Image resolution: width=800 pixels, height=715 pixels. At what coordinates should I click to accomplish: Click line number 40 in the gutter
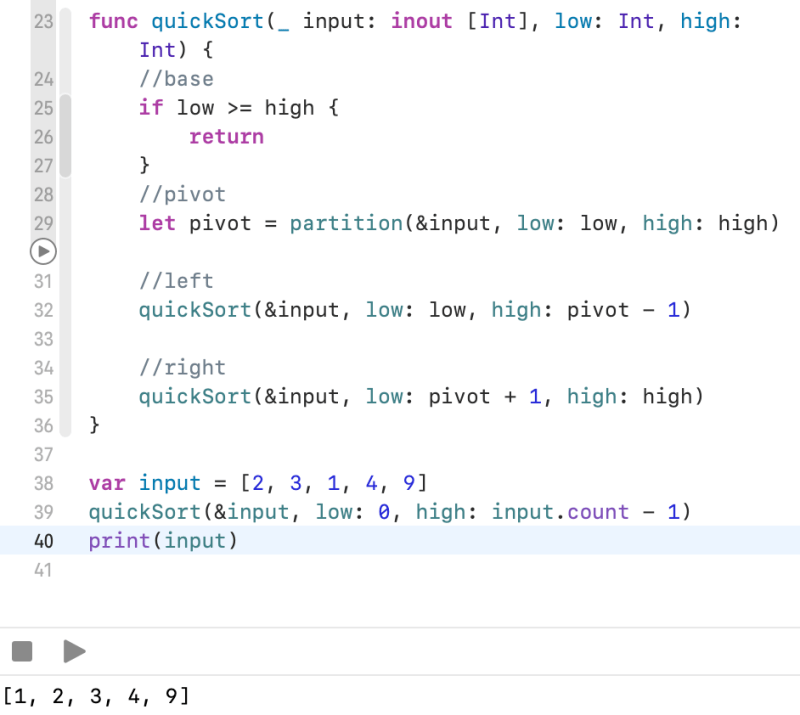[x=43, y=541]
